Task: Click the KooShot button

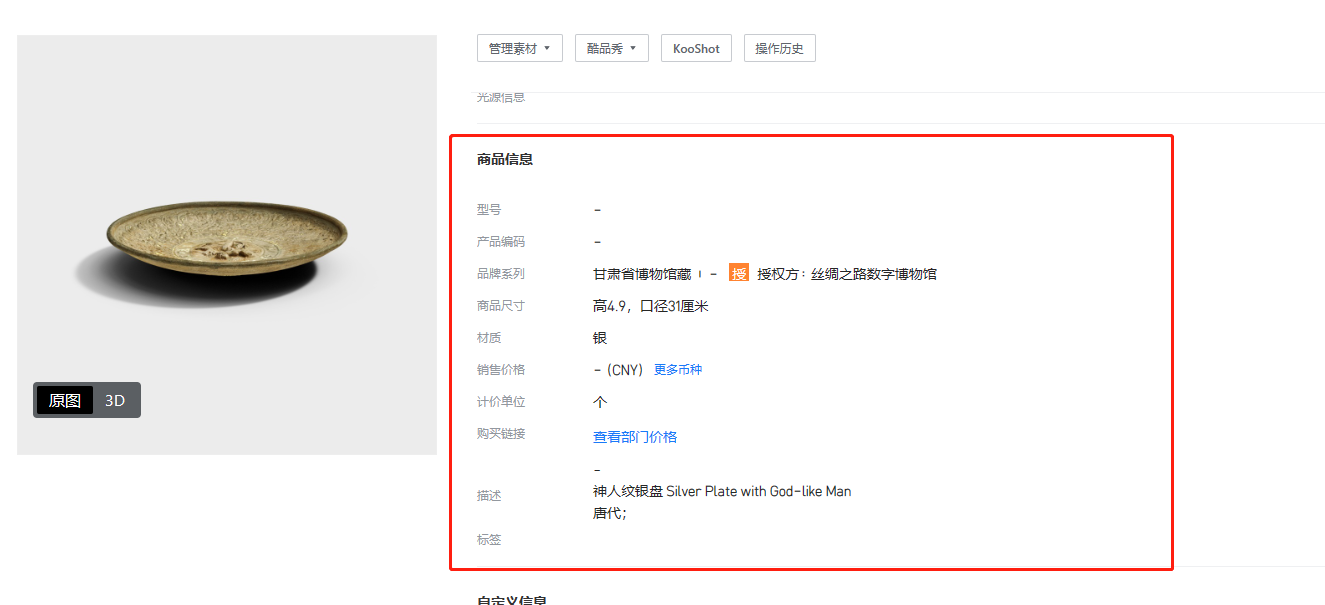Action: tap(696, 48)
